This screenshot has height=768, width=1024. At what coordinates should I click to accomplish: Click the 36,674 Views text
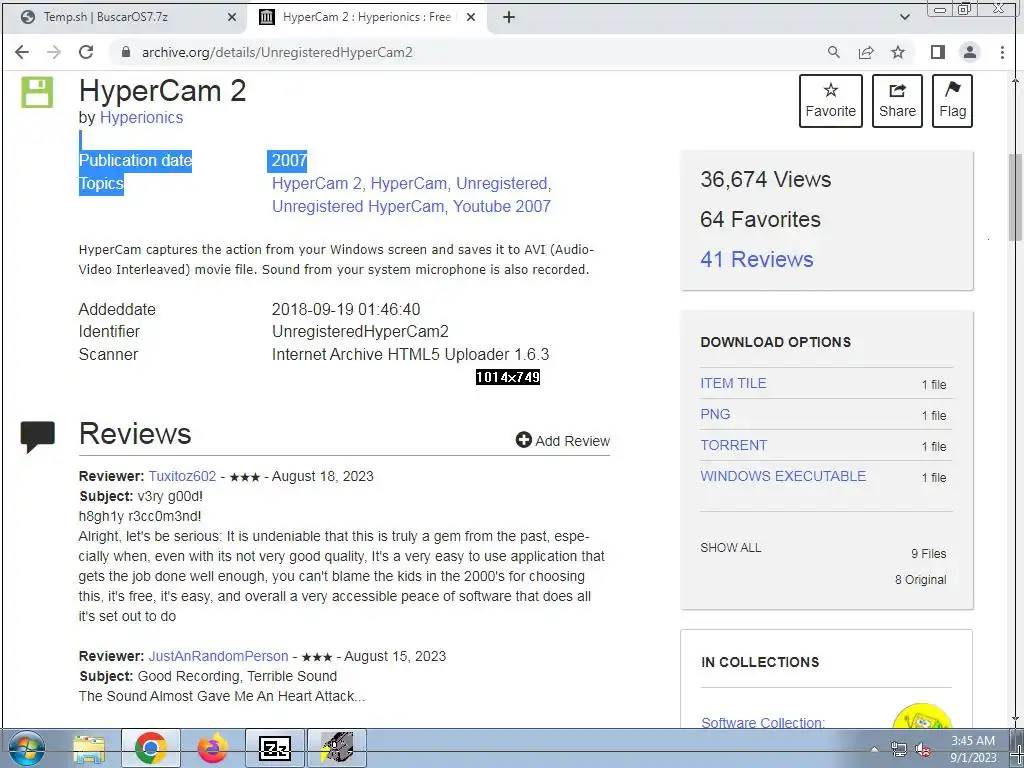765,180
